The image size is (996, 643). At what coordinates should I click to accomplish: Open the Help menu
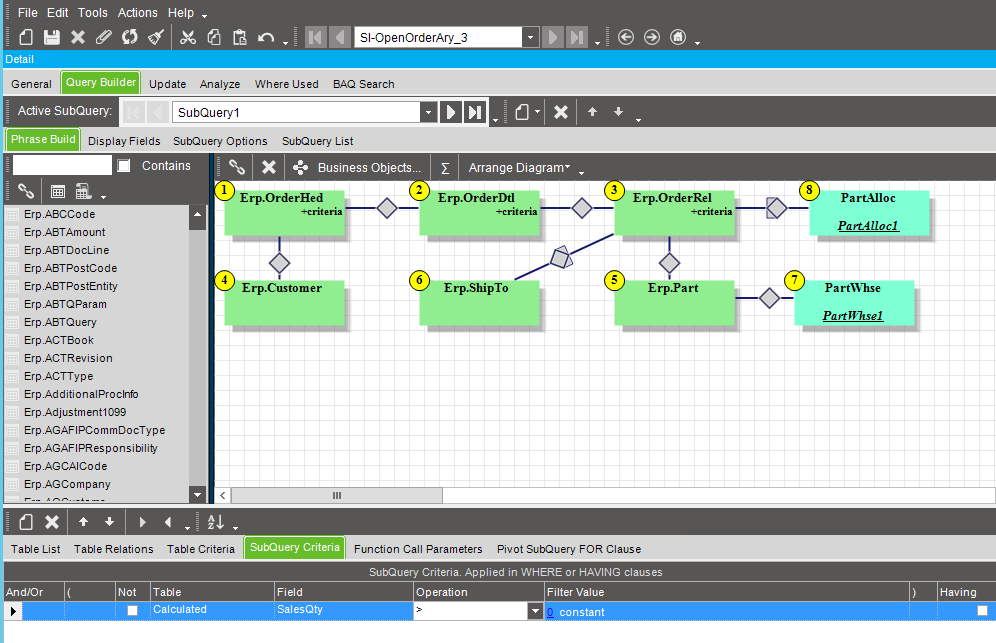coord(181,13)
